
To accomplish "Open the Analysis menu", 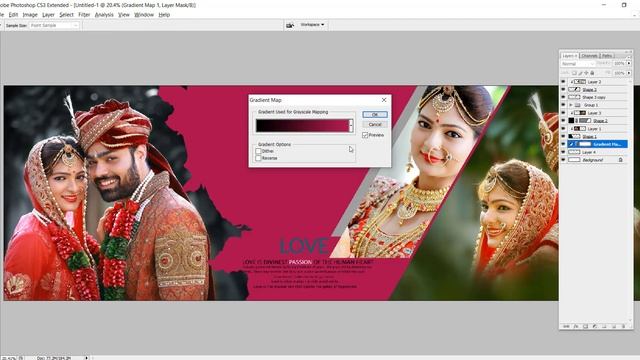I will tap(104, 15).
